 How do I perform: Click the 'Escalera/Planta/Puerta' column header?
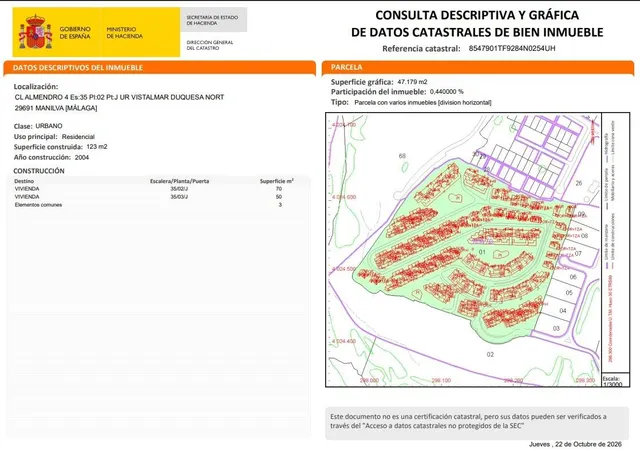click(180, 181)
